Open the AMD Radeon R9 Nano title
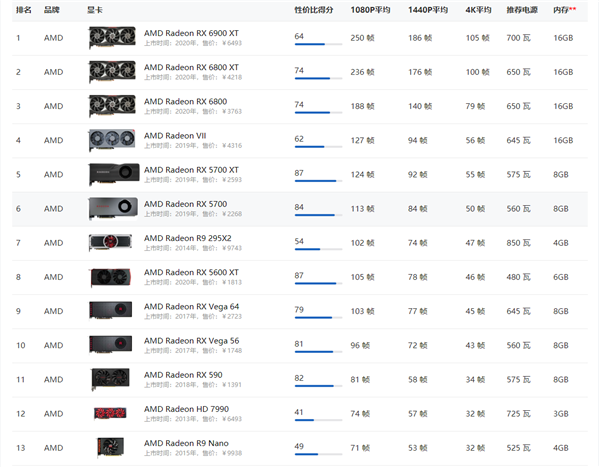 [x=186, y=443]
